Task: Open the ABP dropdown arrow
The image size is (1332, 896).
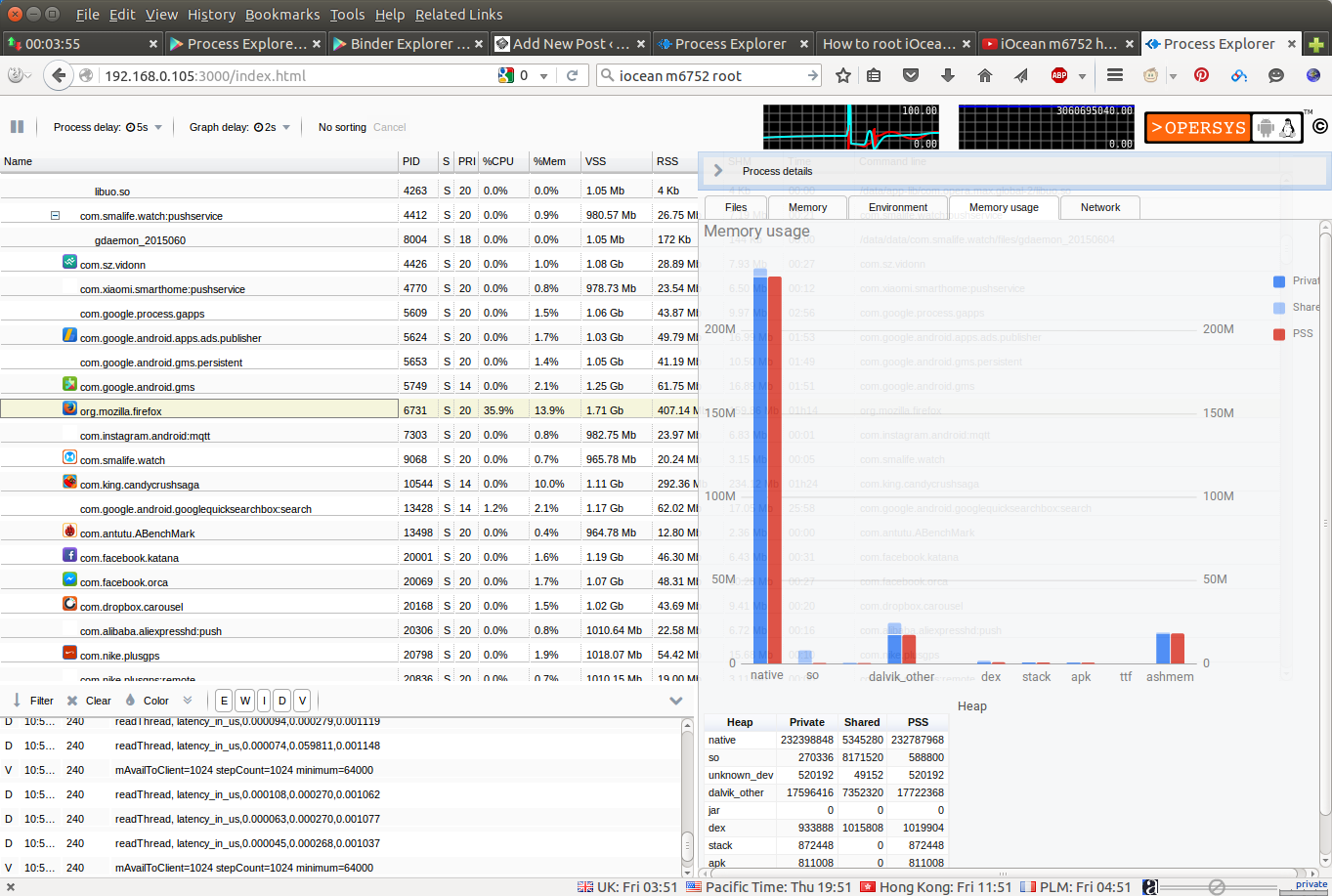Action: pyautogui.click(x=1082, y=76)
